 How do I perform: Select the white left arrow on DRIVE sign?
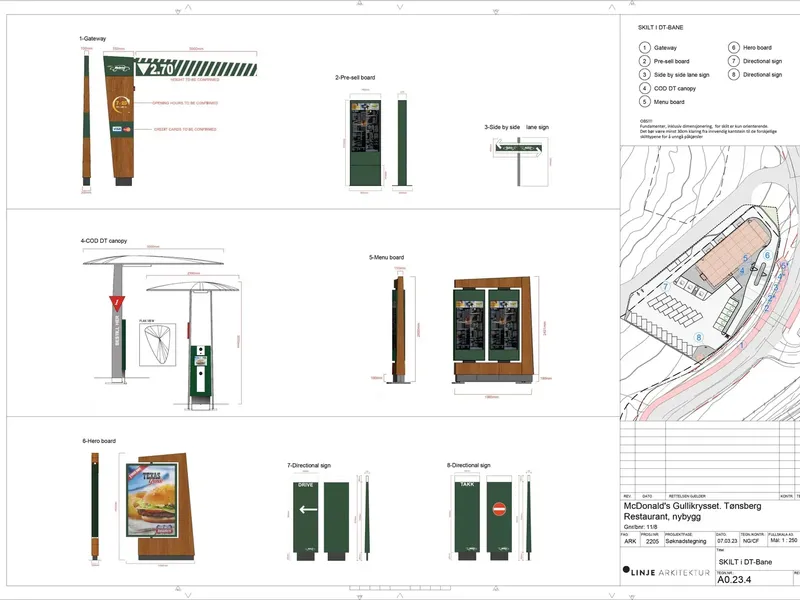pos(308,509)
